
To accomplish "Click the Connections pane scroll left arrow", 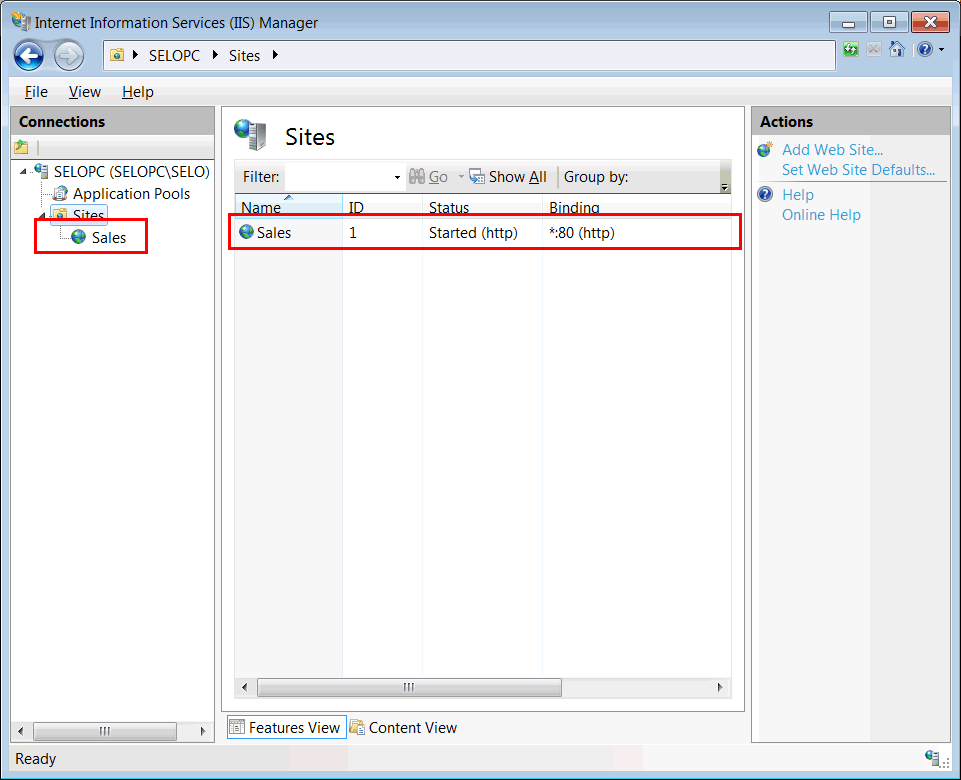I will click(21, 731).
